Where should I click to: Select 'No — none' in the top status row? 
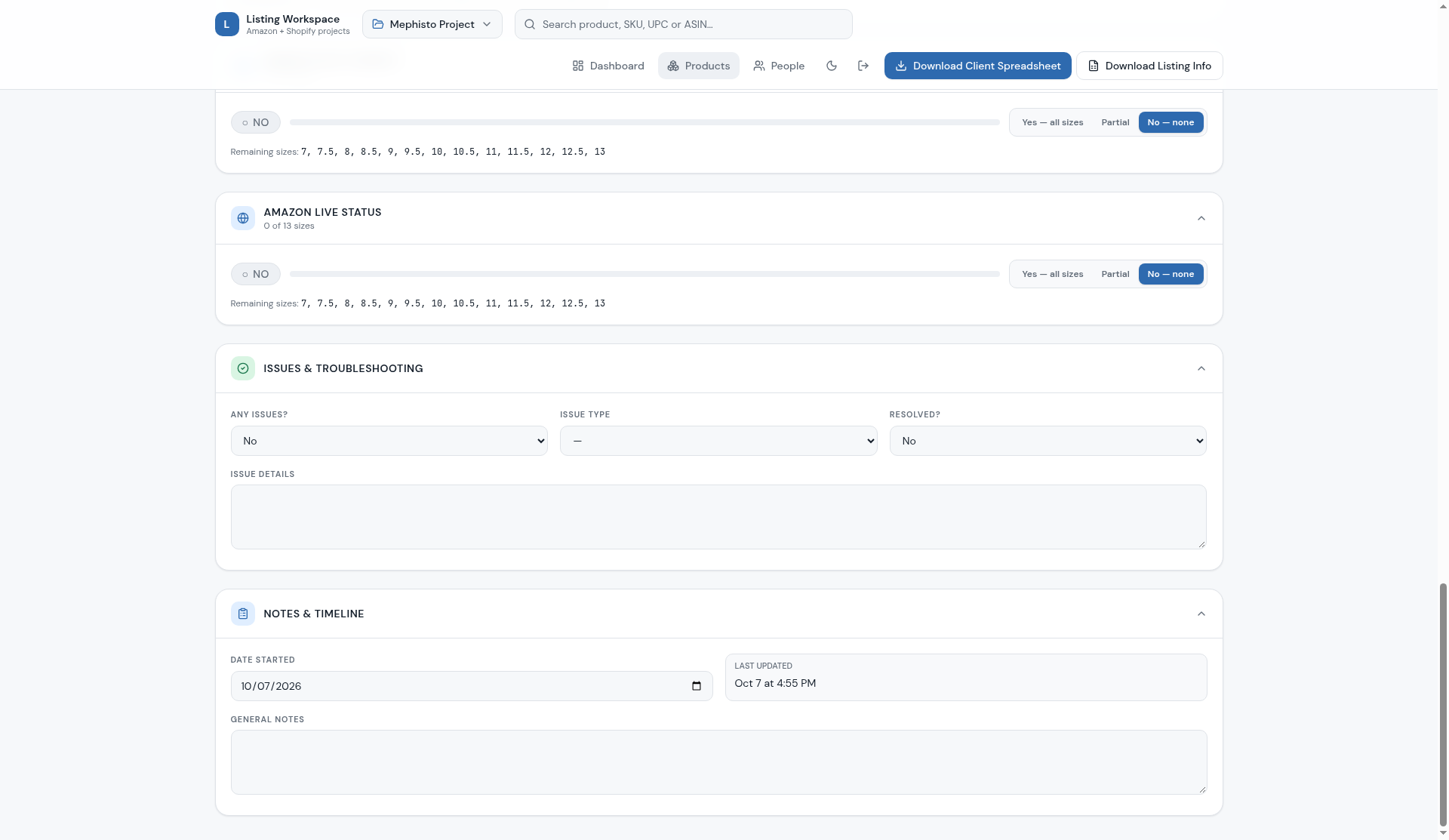coord(1171,122)
